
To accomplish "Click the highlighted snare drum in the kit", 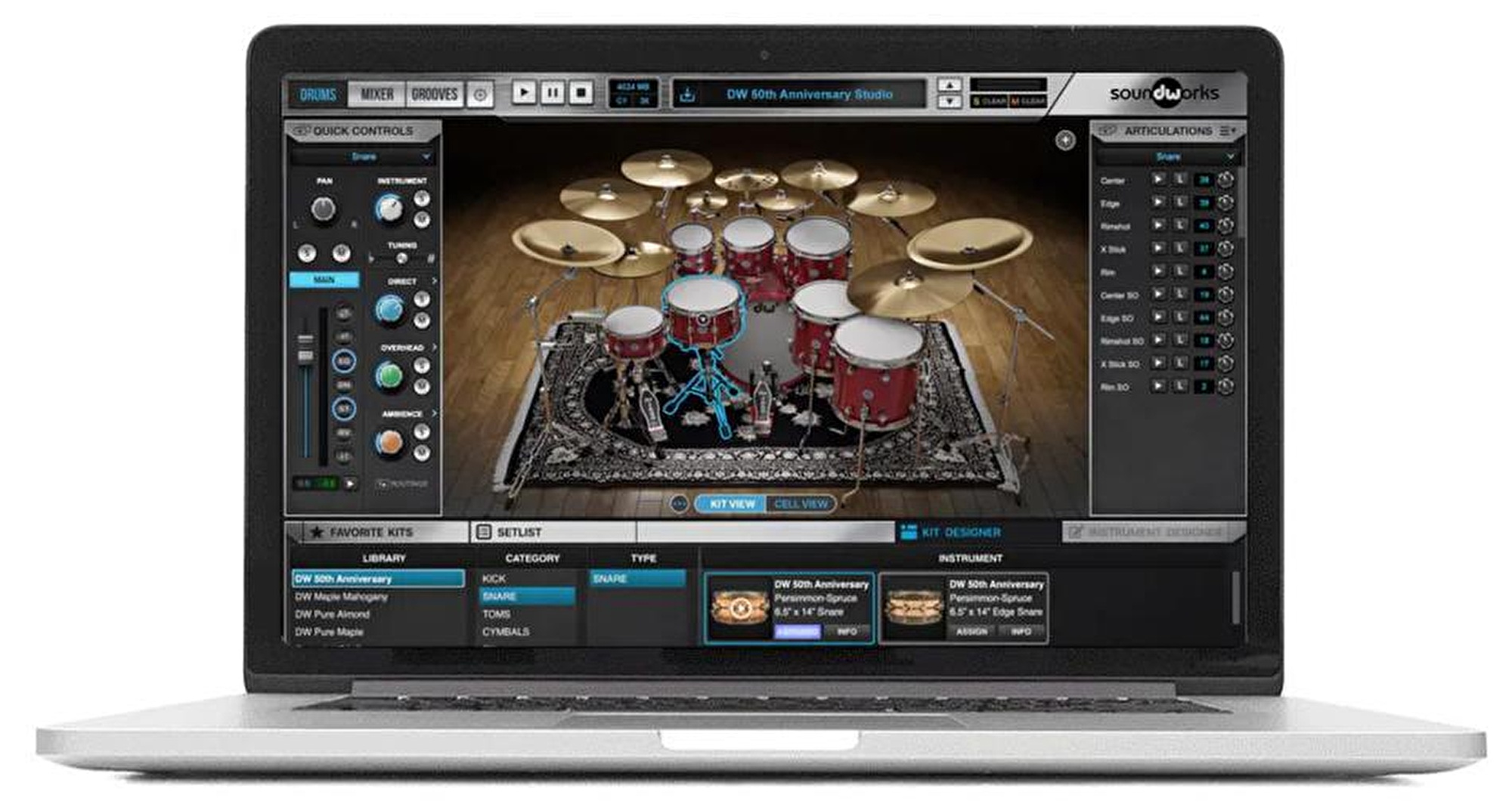I will (704, 314).
